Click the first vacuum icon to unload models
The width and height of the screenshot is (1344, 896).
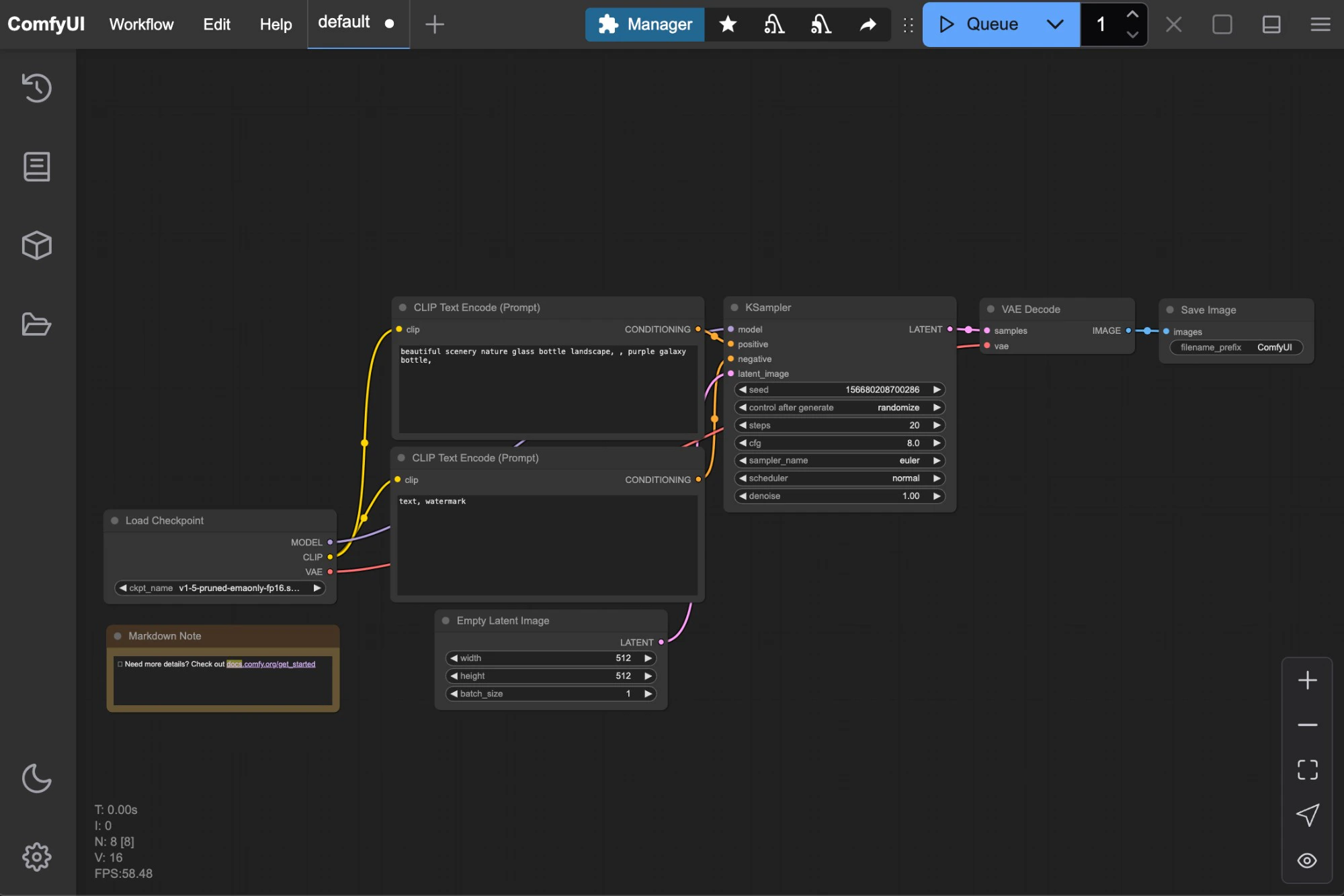(774, 24)
